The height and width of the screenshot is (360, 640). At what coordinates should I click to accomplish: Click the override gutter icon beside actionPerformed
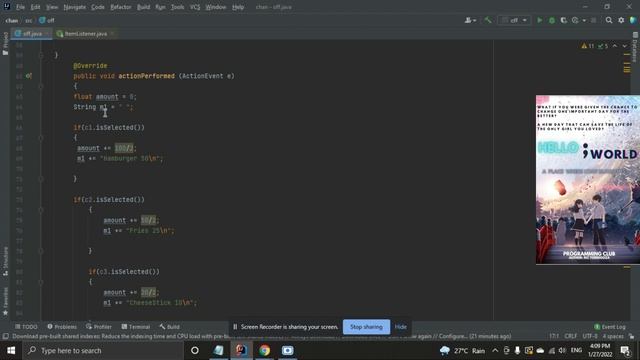[29, 76]
